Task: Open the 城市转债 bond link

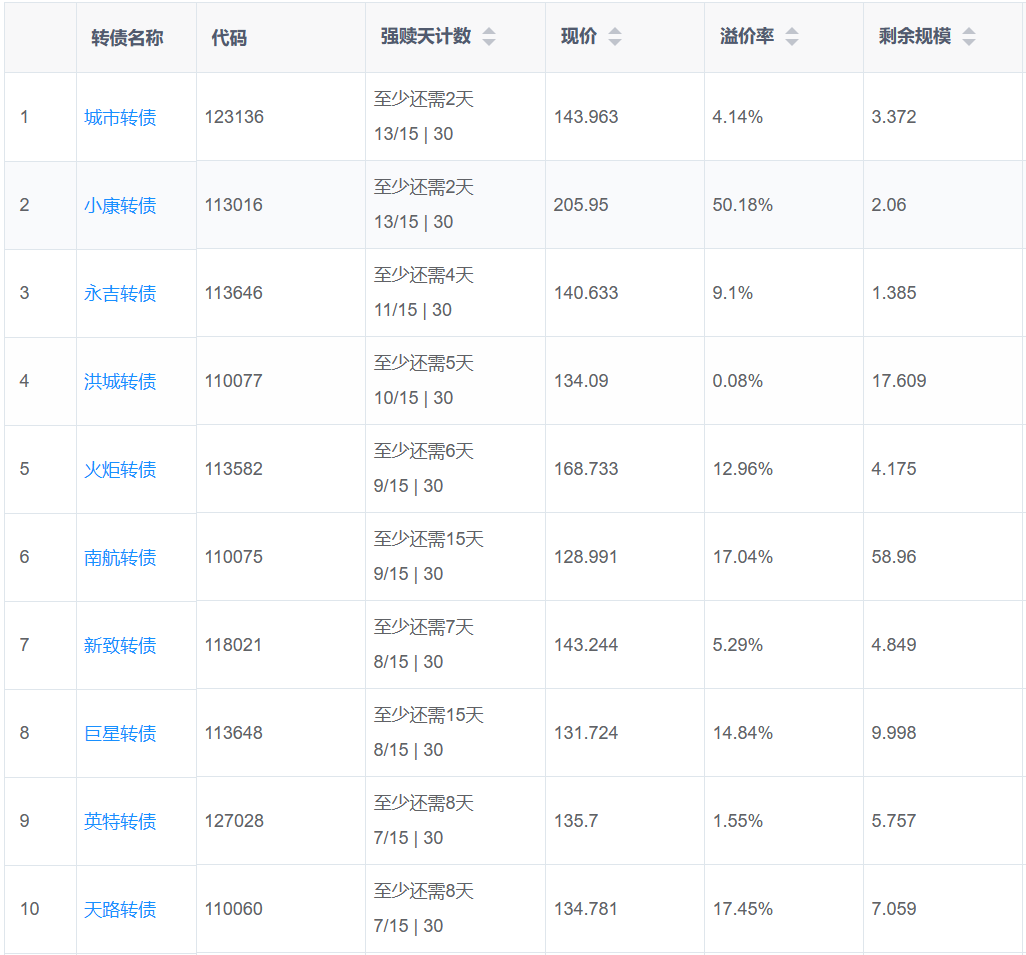Action: pos(120,118)
